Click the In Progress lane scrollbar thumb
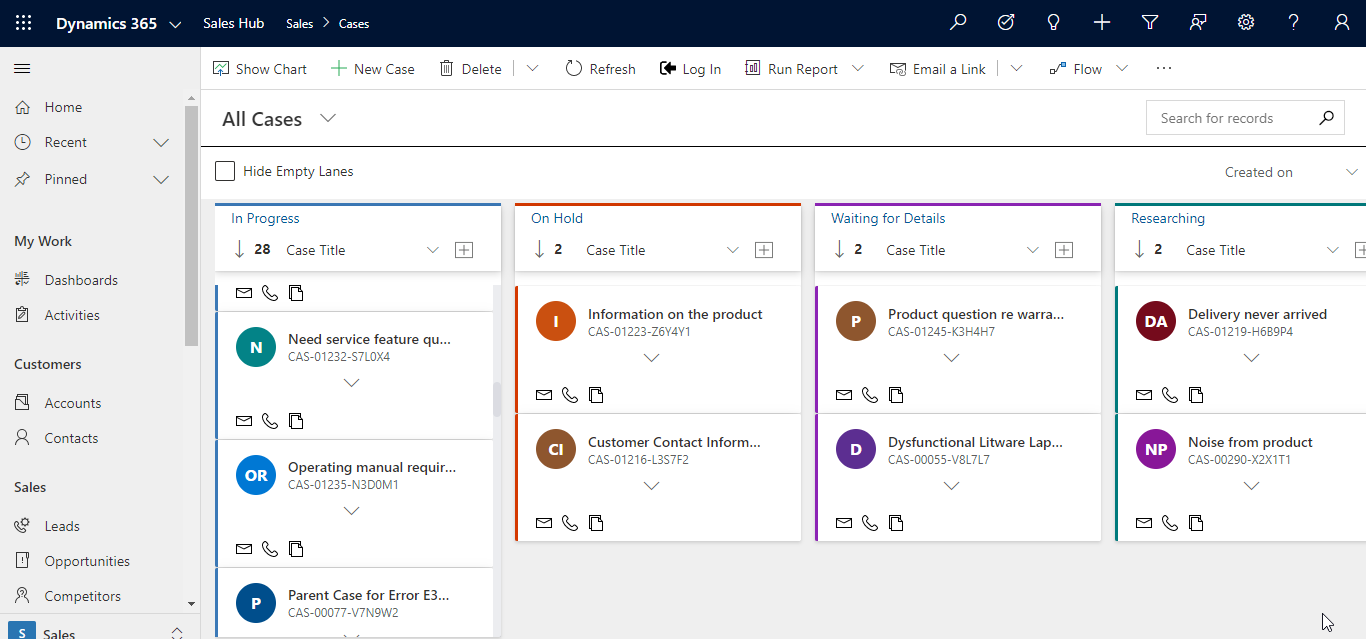Viewport: 1366px width, 639px height. pos(497,399)
